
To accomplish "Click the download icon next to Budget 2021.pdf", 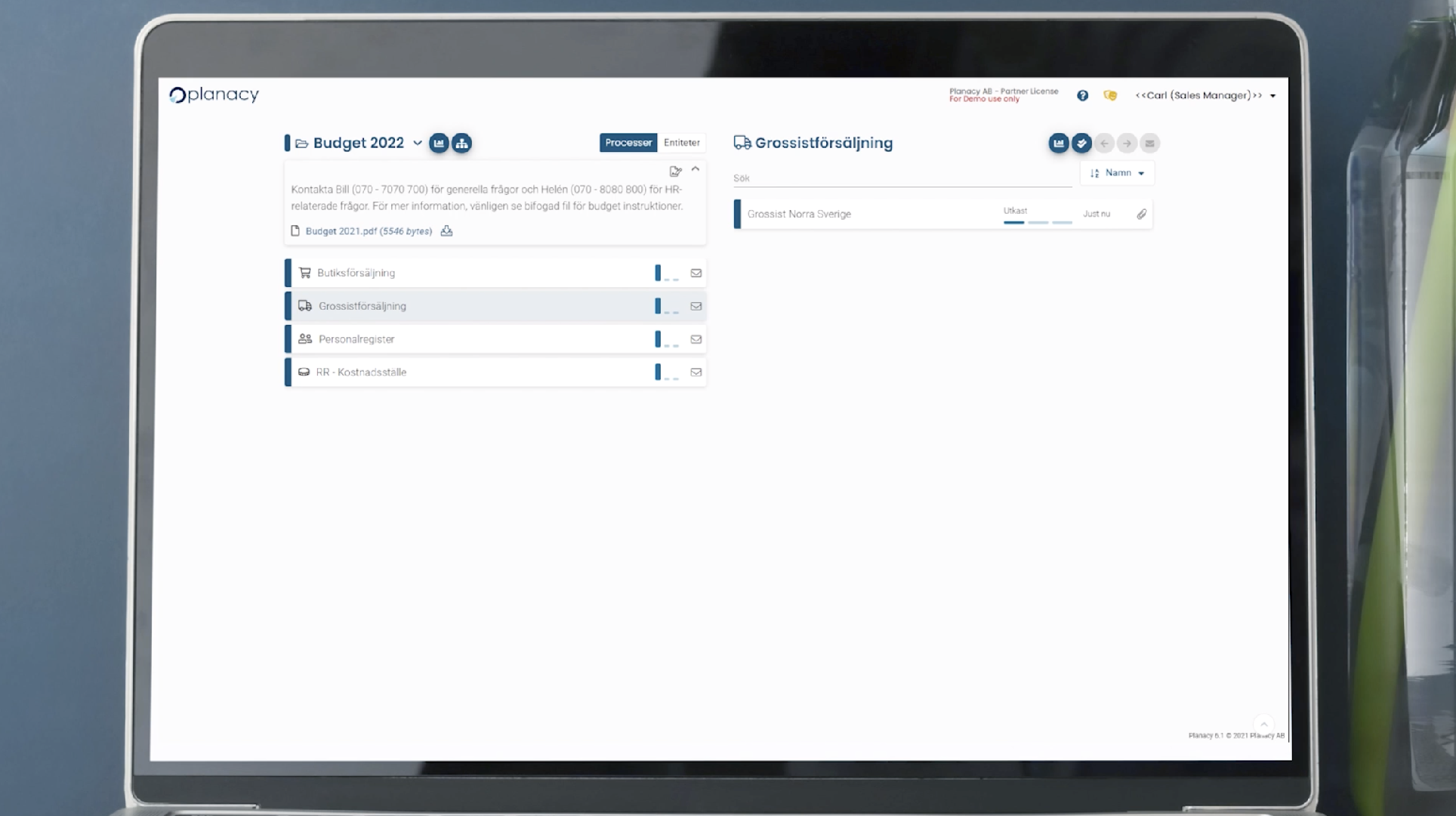I will click(446, 231).
